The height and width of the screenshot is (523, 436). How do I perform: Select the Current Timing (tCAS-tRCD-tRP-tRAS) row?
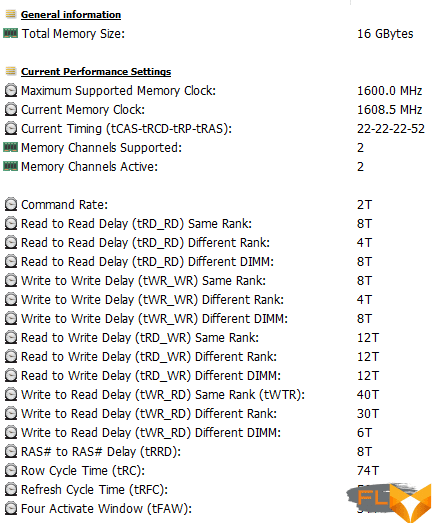(215, 129)
